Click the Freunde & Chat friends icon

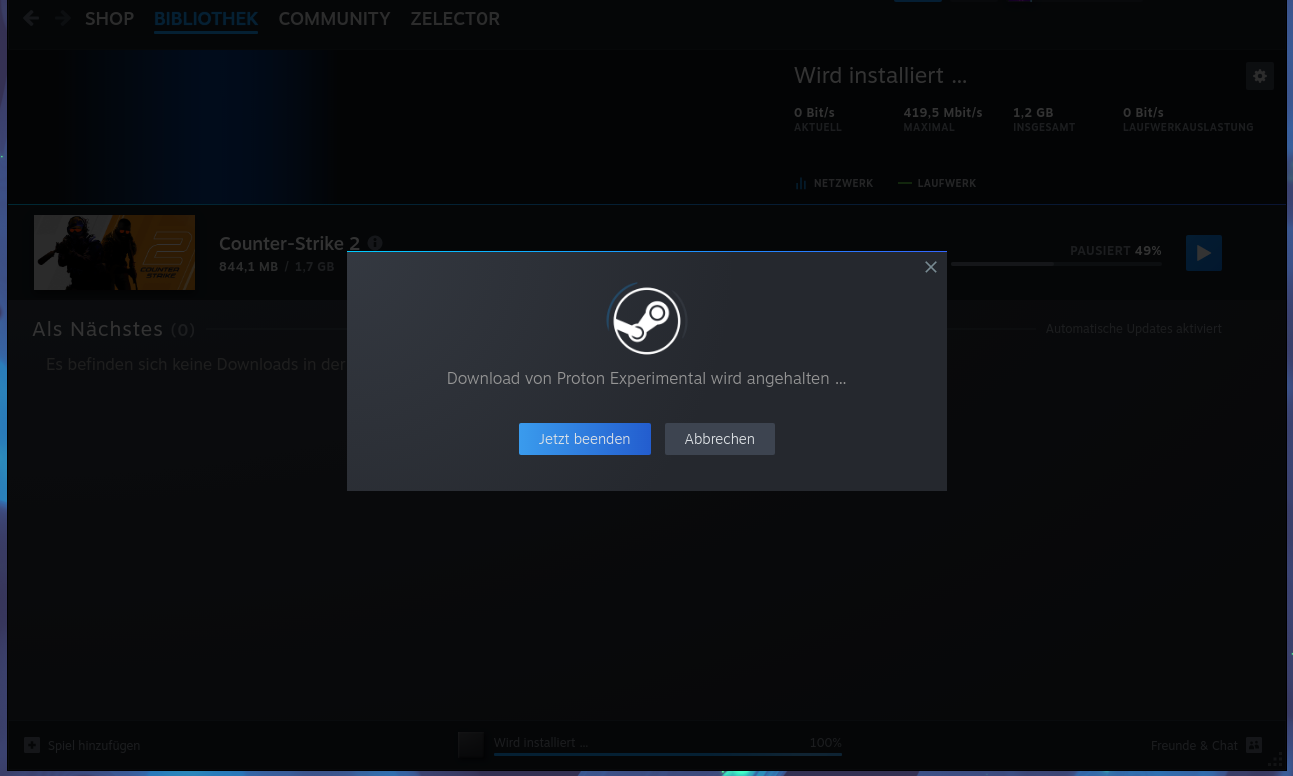tap(1254, 745)
